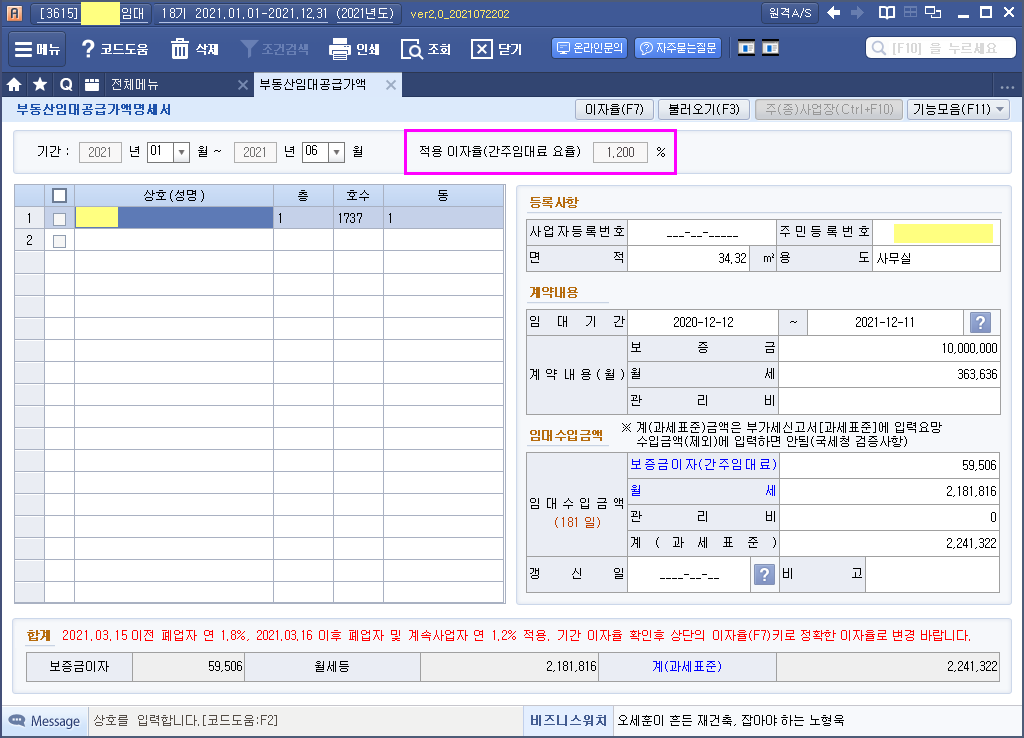Click the 주민등록번호 field
The height and width of the screenshot is (738, 1024).
point(935,232)
